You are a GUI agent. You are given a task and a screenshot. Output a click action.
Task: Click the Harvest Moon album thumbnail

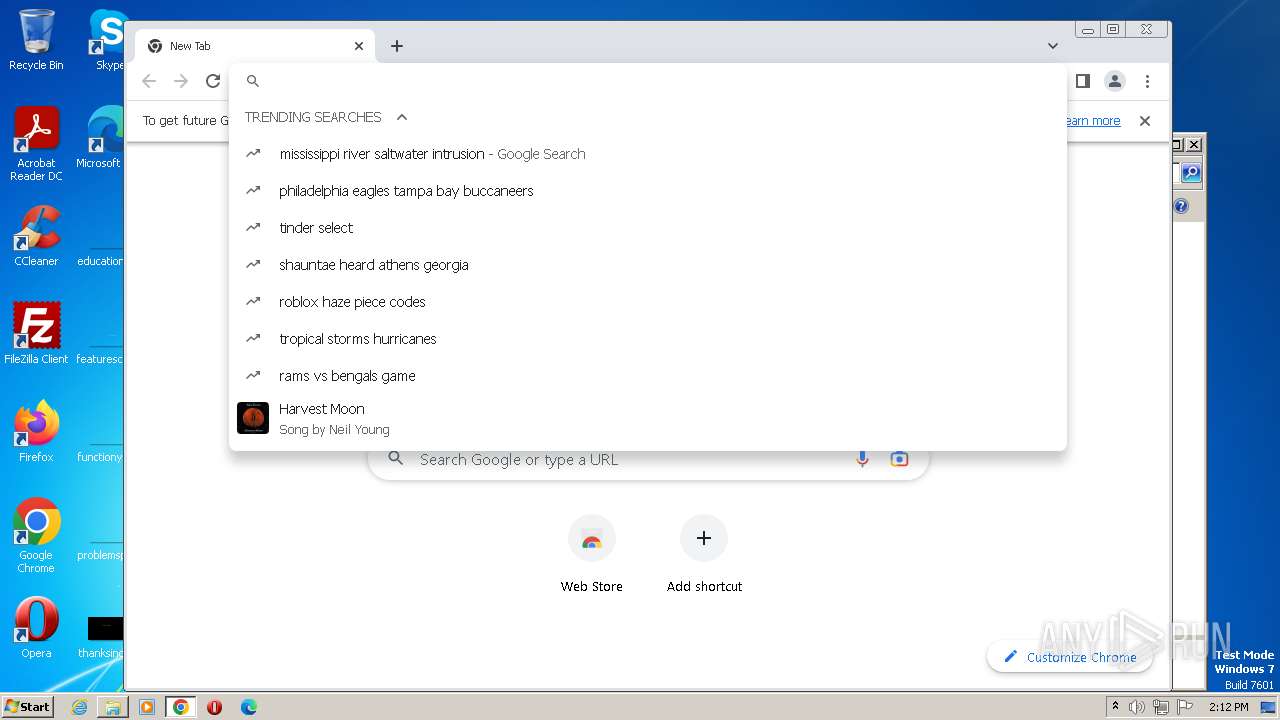[253, 418]
